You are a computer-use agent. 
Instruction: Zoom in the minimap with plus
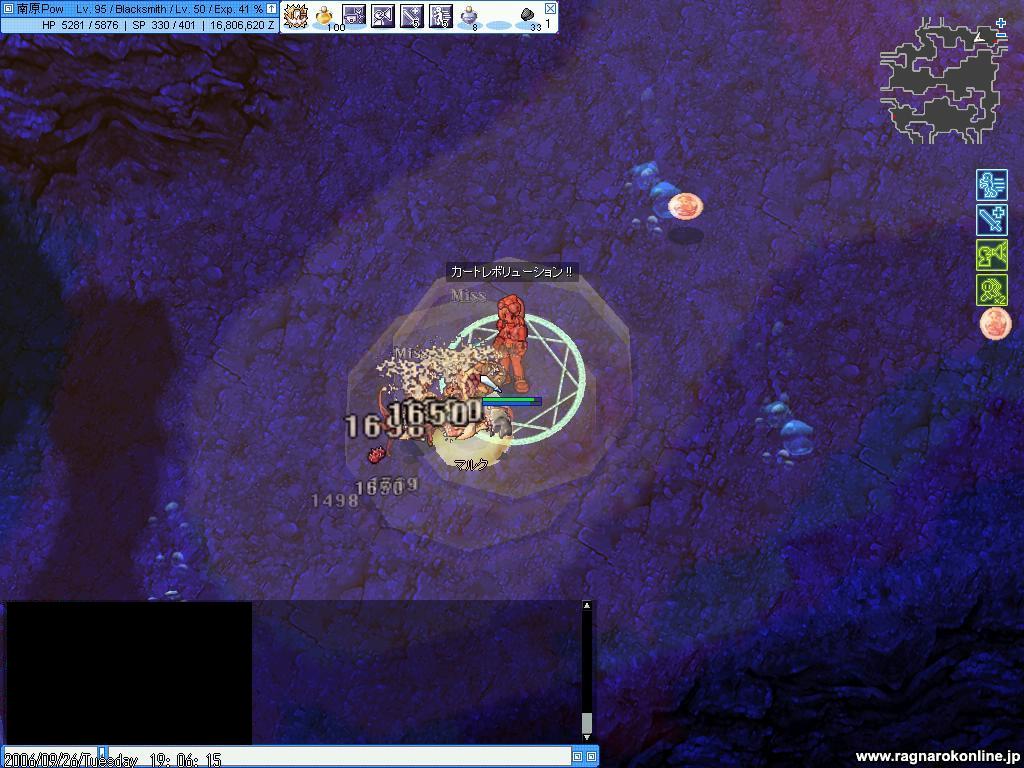(1001, 24)
